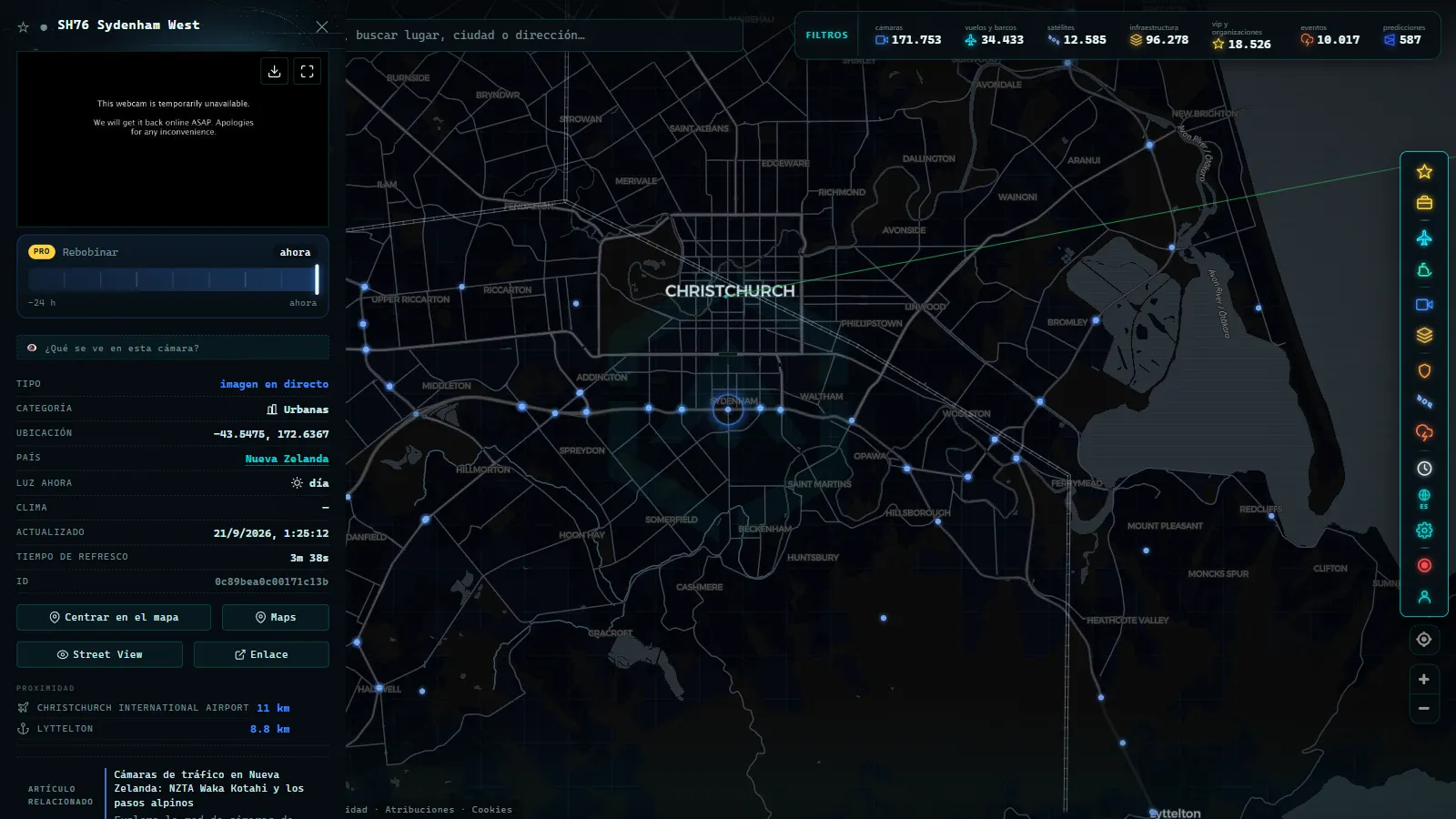This screenshot has height=819, width=1456.
Task: Click the favorites star in the right sidebar
Action: coord(1424,171)
